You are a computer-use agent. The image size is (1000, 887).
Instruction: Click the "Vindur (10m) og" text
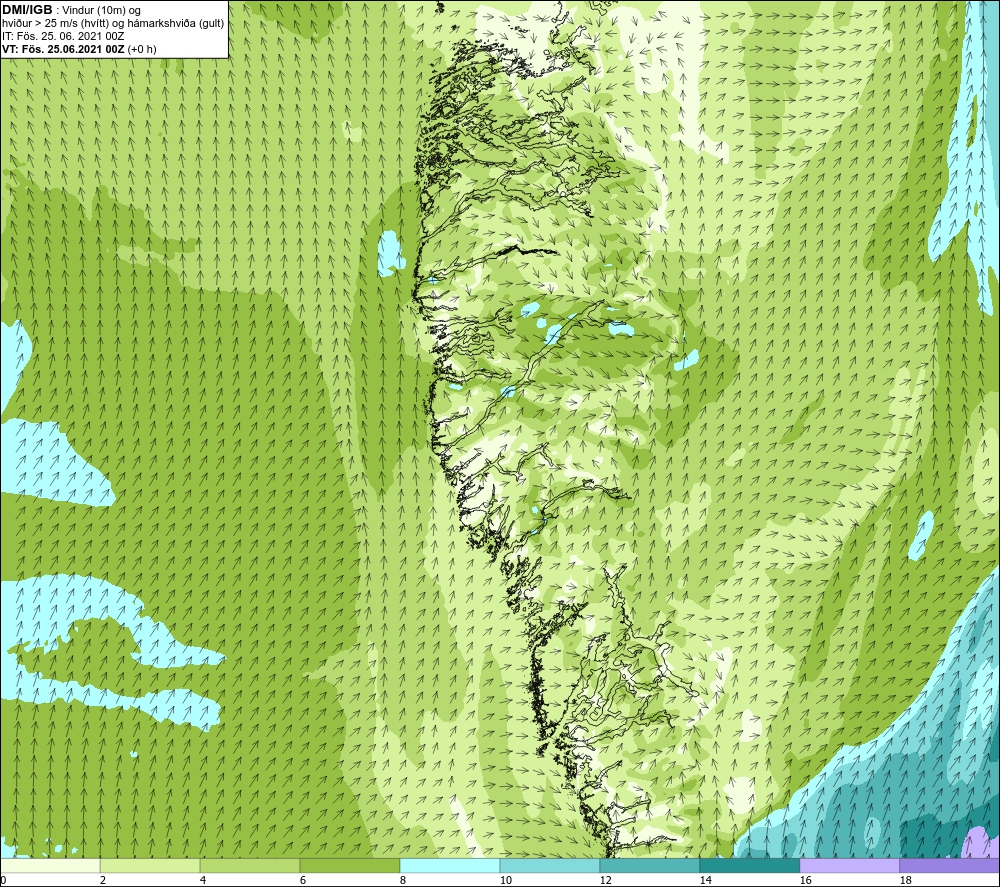pyautogui.click(x=103, y=11)
